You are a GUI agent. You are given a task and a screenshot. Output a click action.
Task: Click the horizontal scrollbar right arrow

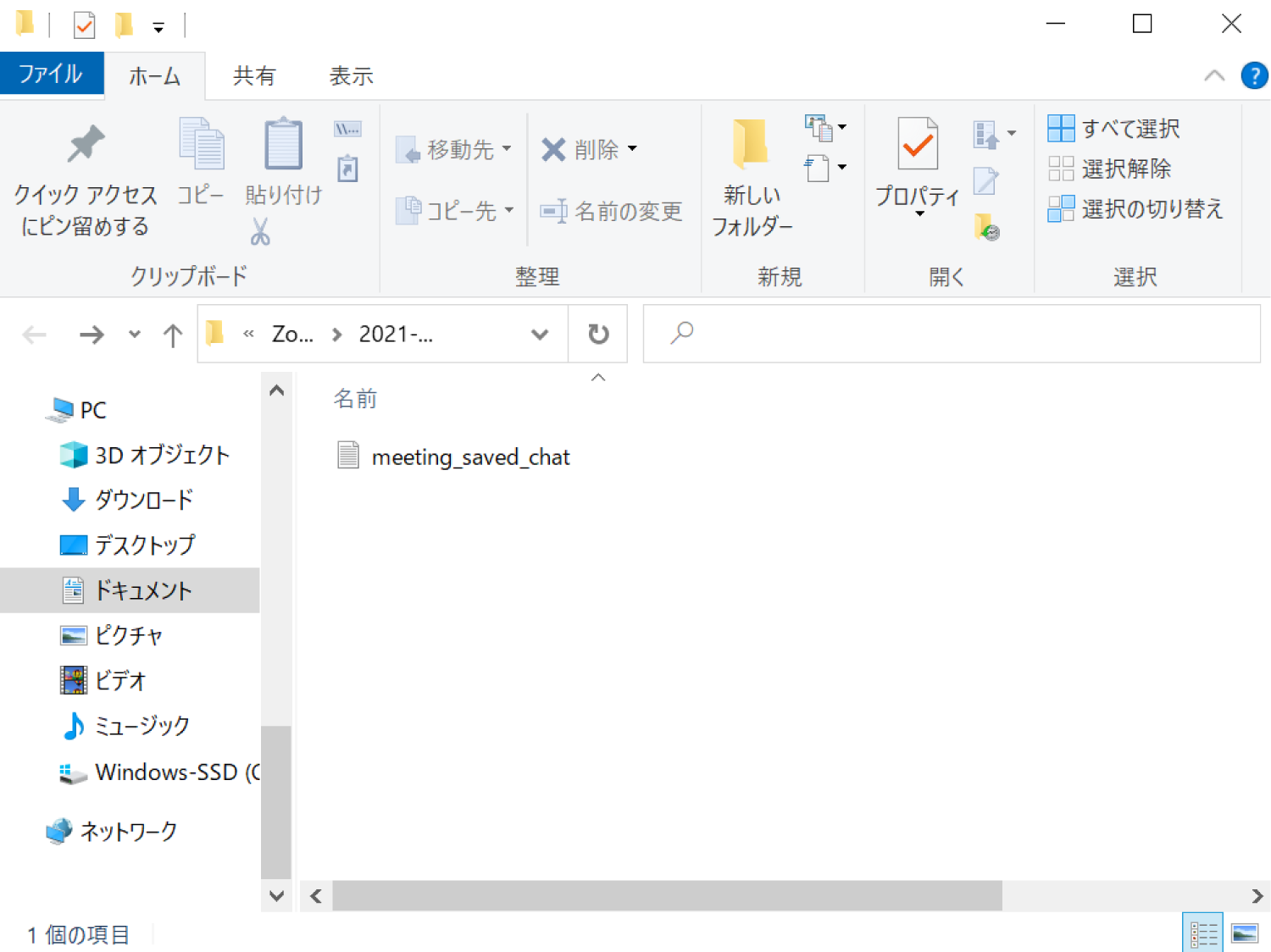click(x=1257, y=896)
